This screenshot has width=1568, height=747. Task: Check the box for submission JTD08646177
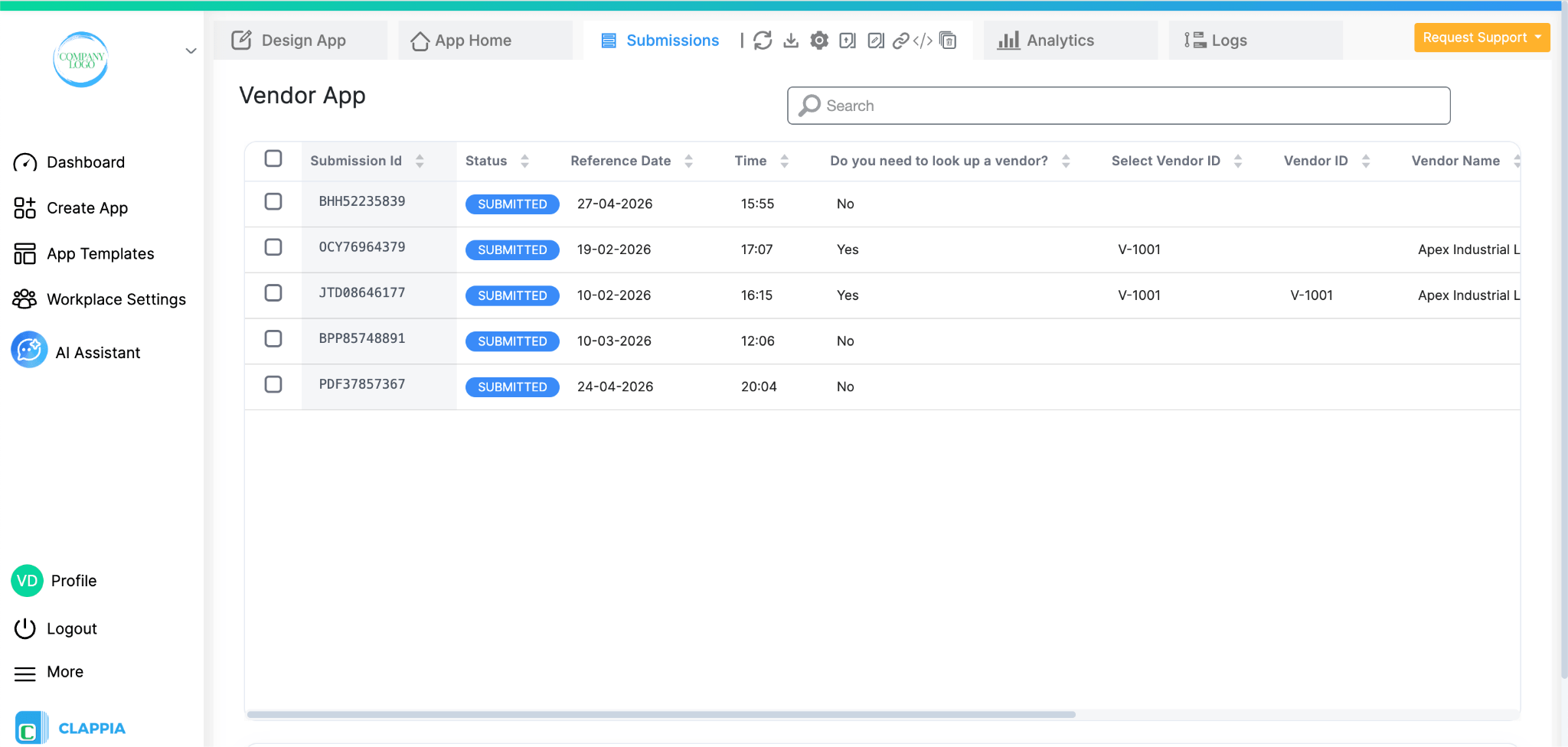[x=273, y=293]
